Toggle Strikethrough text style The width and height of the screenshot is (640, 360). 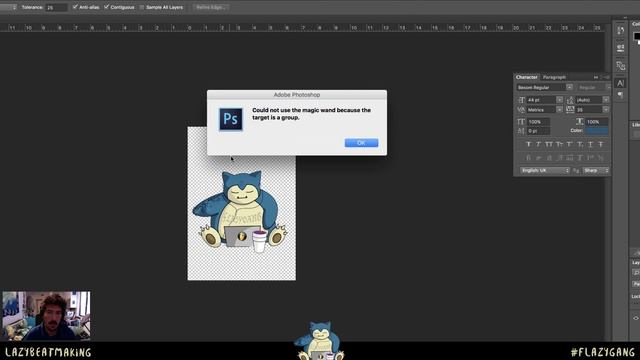(x=601, y=144)
